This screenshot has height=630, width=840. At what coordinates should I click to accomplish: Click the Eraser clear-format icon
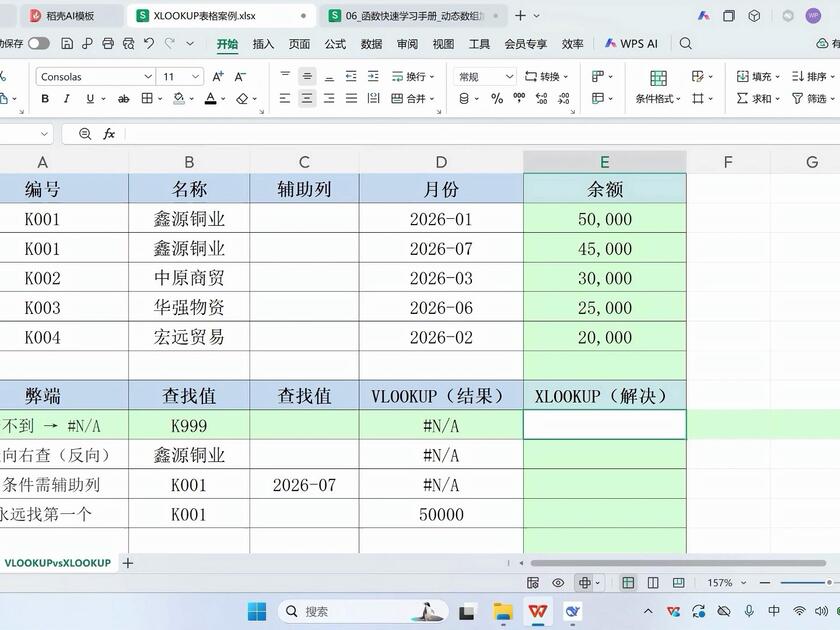(x=243, y=99)
